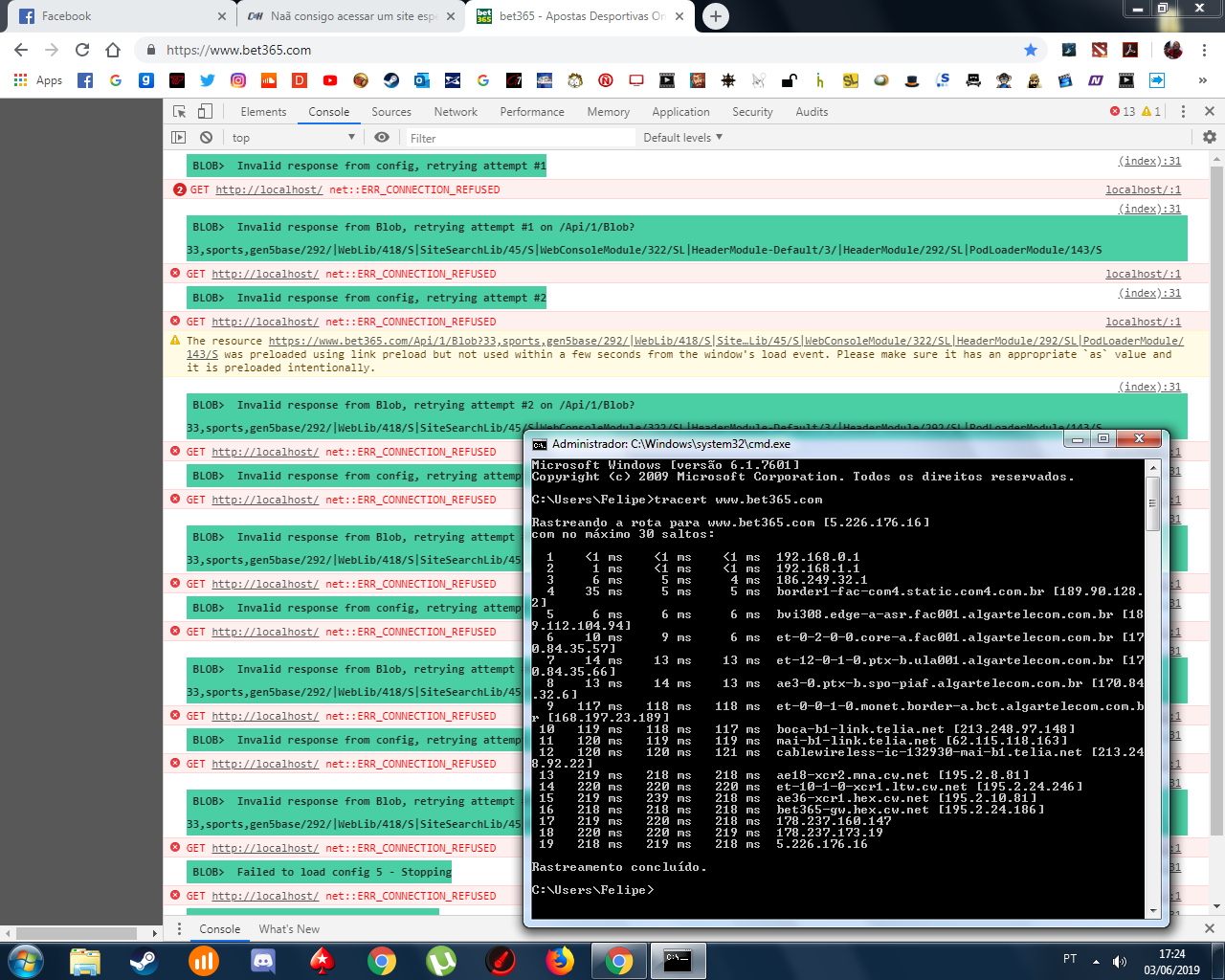Create a live expression with the eye icon
1225x980 pixels.
[x=382, y=138]
